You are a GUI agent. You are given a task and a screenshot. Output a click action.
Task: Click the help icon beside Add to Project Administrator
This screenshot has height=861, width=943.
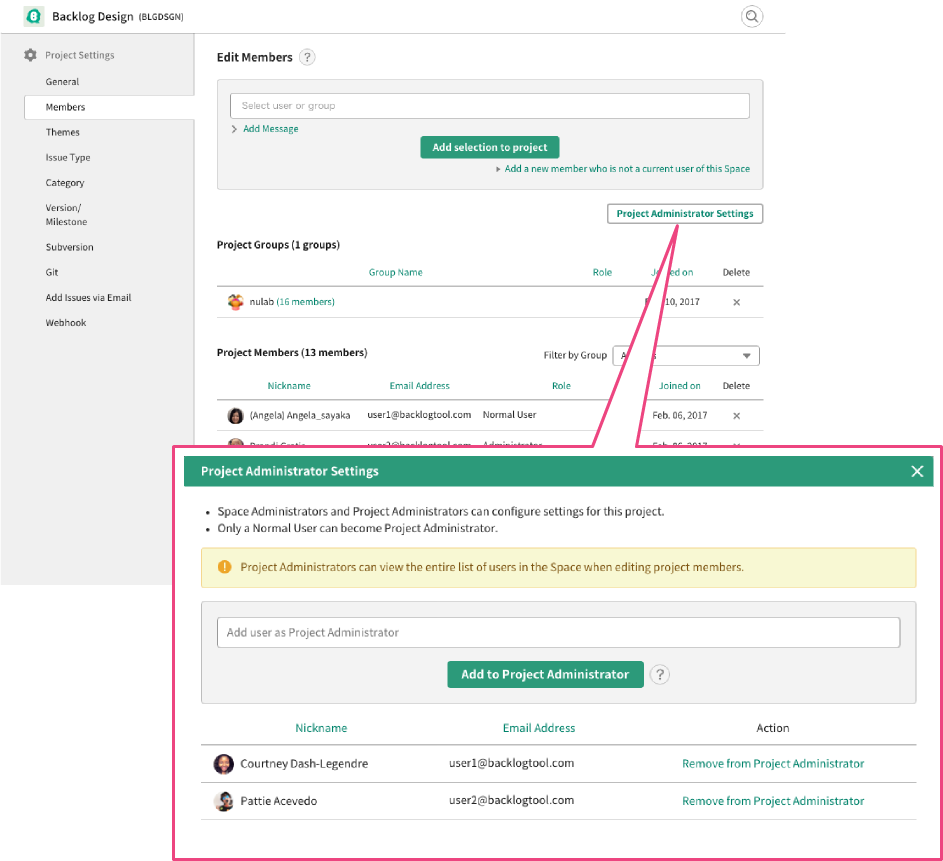pos(660,675)
